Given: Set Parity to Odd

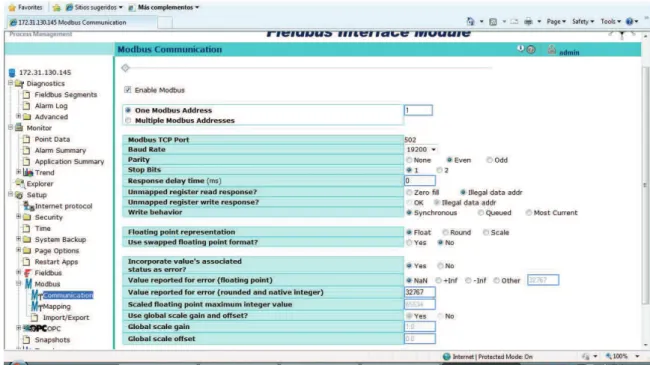Looking at the screenshot, I should (x=489, y=160).
